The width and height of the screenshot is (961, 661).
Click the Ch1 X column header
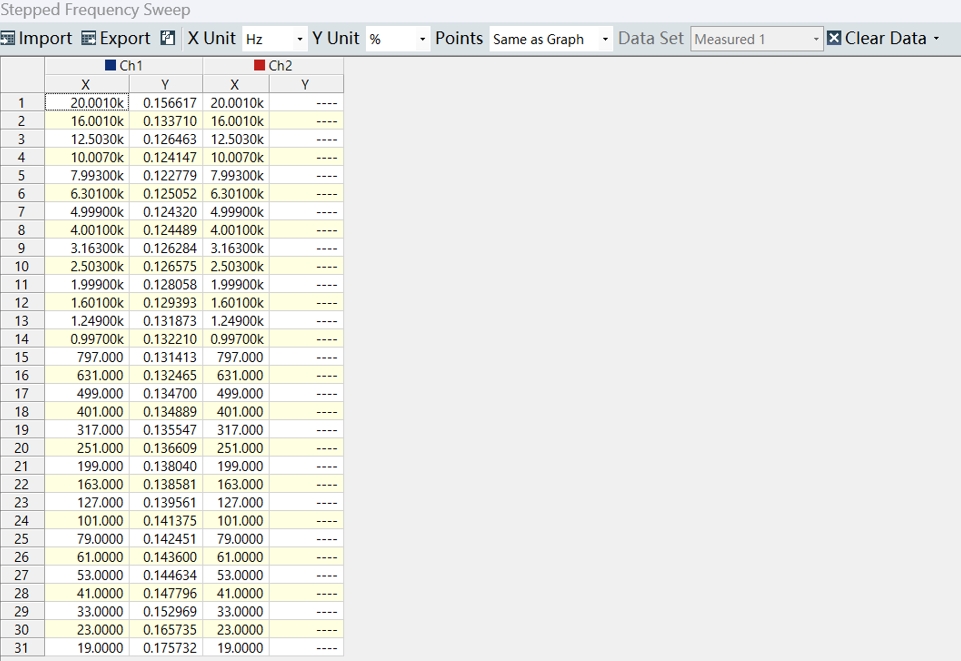coord(86,85)
